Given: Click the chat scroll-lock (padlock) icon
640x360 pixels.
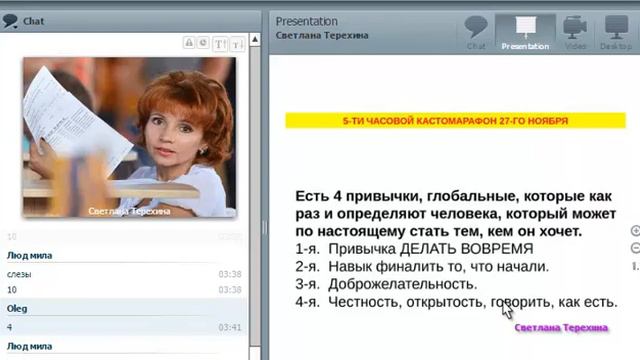Looking at the screenshot, I should (189, 43).
